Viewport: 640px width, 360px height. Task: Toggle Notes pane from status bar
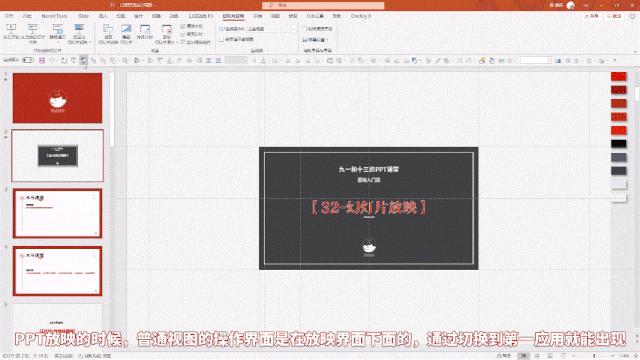click(x=504, y=356)
